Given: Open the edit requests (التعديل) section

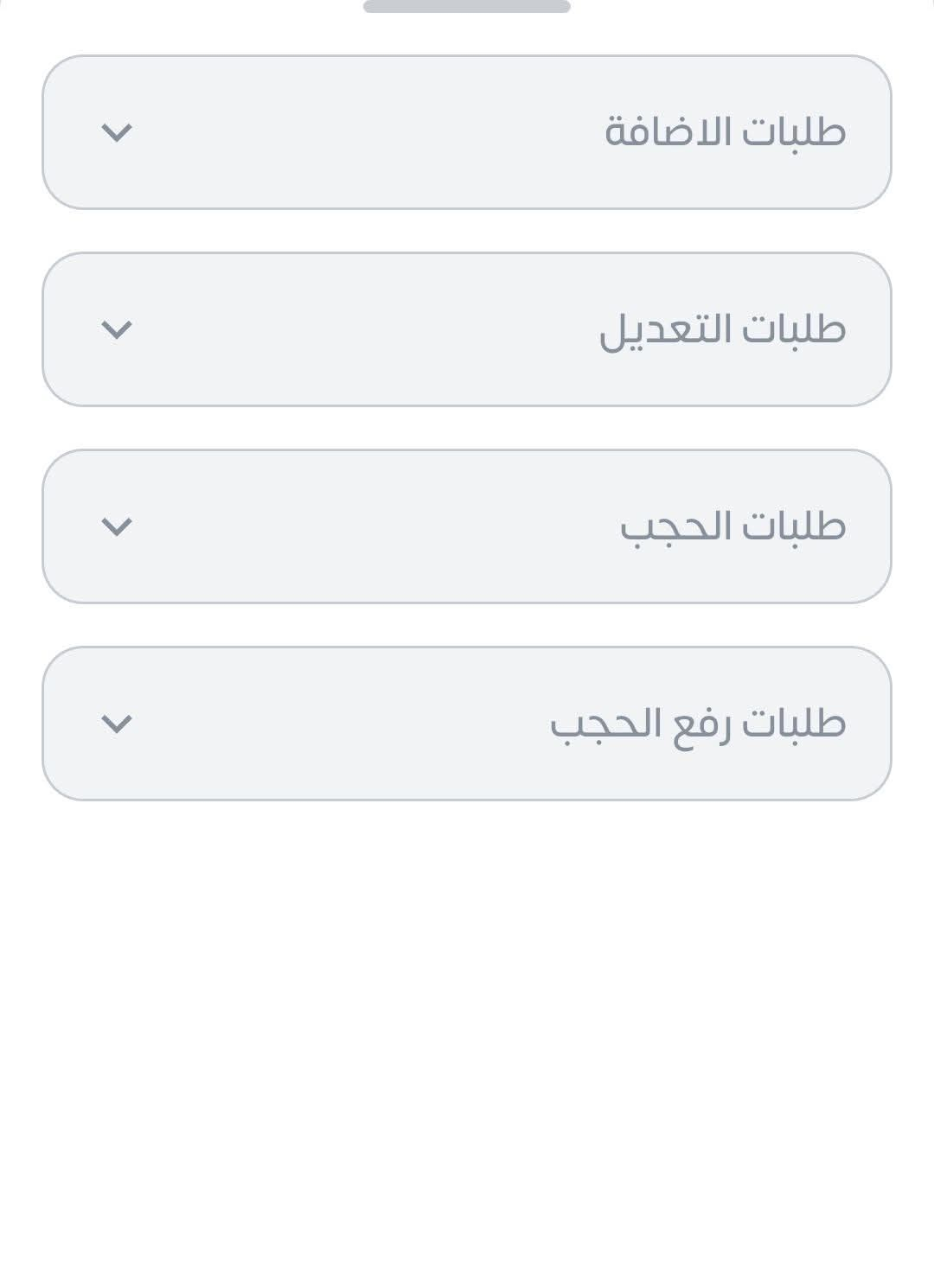Looking at the screenshot, I should [467, 329].
